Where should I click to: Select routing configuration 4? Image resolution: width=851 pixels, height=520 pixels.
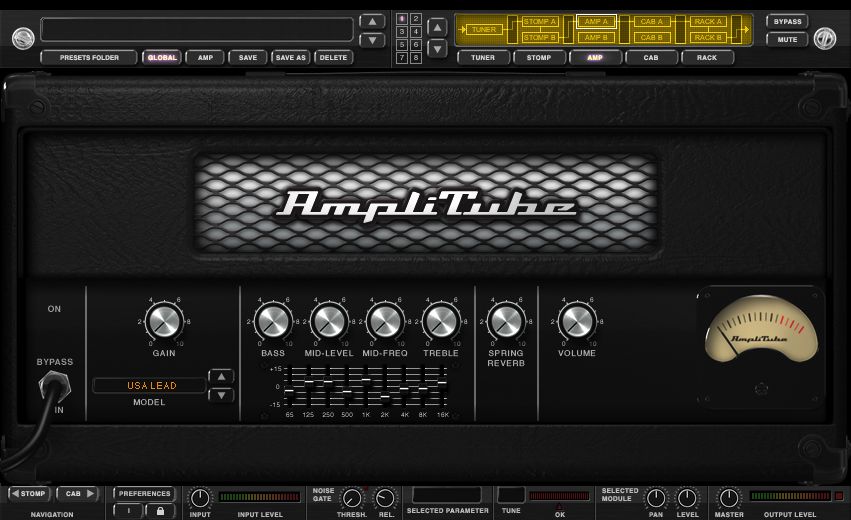coord(416,32)
